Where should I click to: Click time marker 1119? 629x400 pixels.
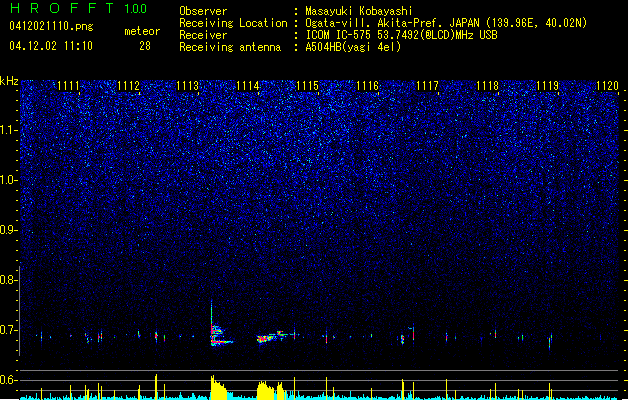click(548, 86)
